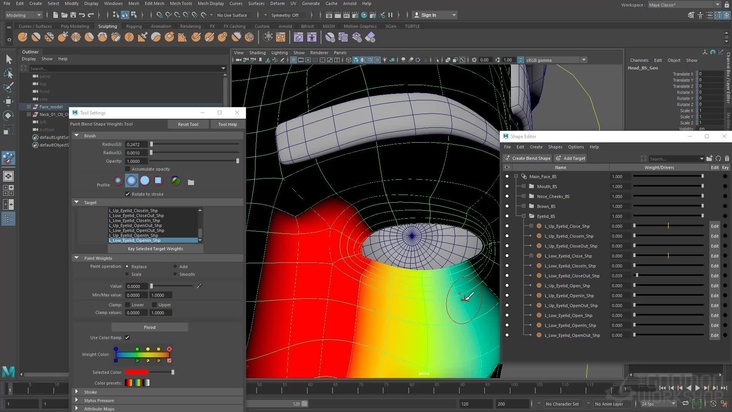This screenshot has width=732, height=412.
Task: Click the trash delete icon in Shape Editor
Action: (x=726, y=159)
